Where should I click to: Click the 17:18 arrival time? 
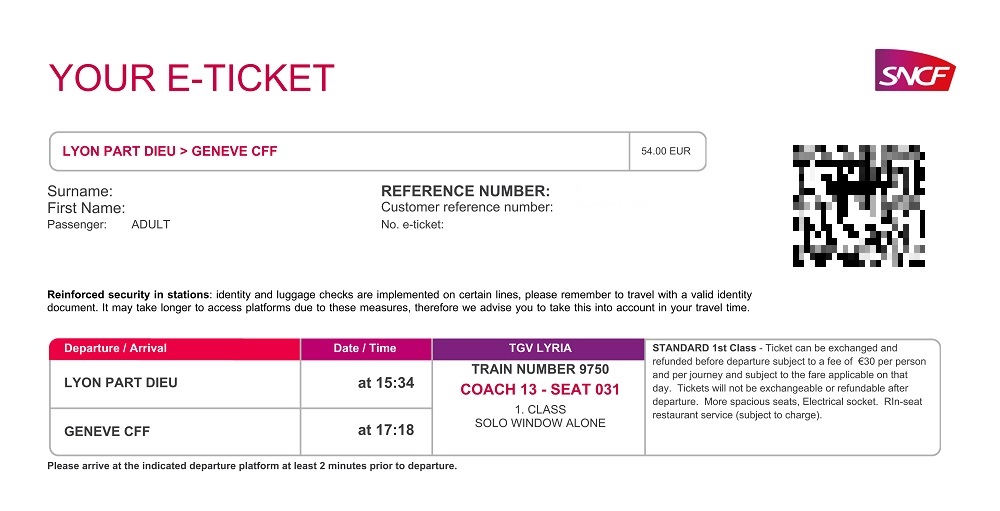[386, 431]
